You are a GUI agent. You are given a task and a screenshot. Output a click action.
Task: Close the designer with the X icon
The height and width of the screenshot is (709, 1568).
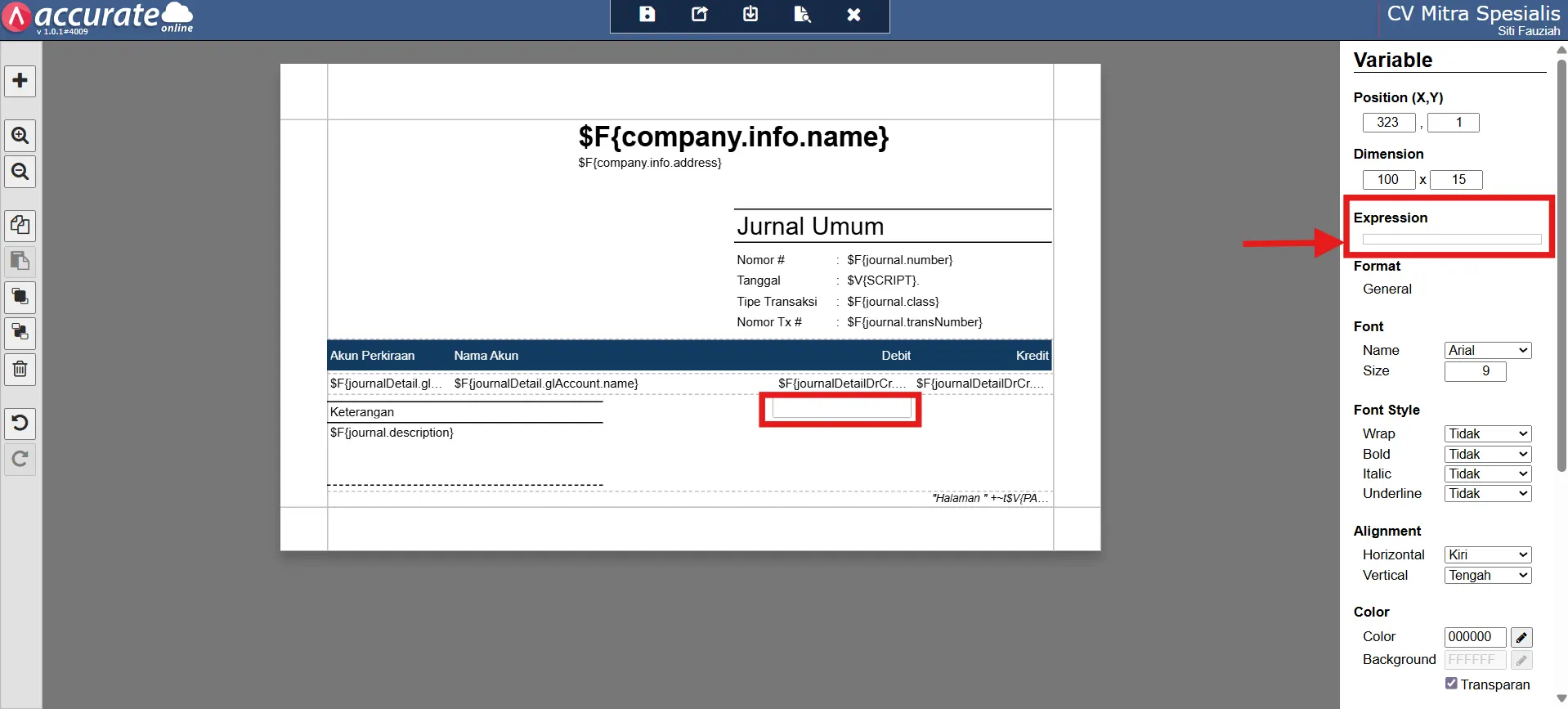pos(853,14)
